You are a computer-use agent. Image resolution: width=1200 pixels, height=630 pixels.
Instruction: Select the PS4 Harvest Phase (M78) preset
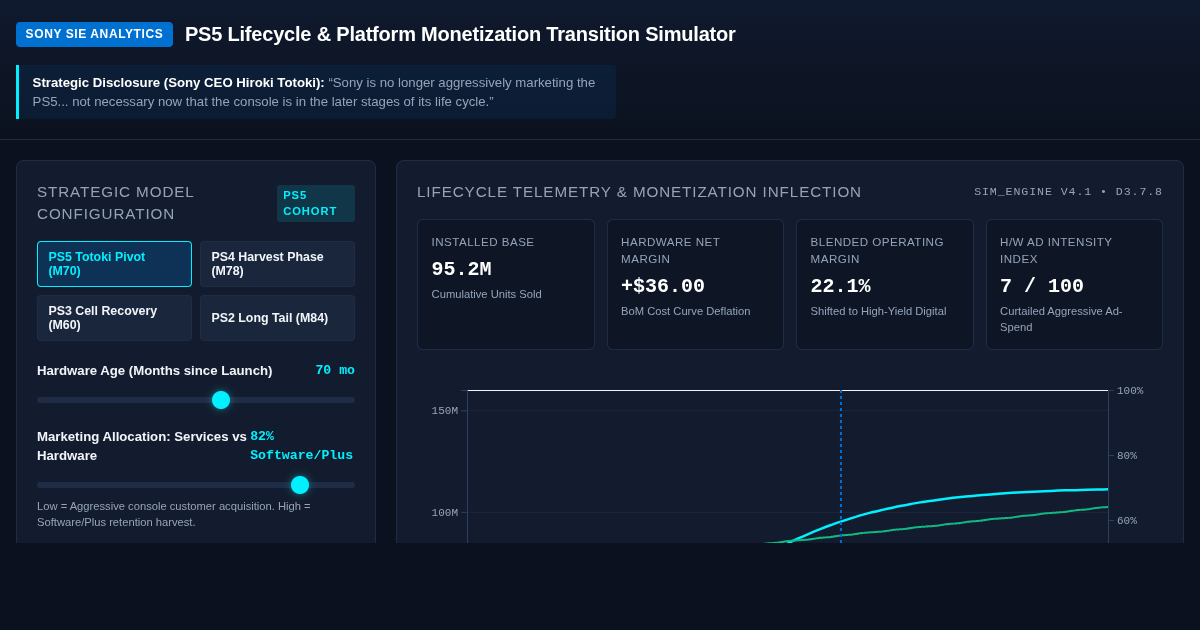(277, 264)
